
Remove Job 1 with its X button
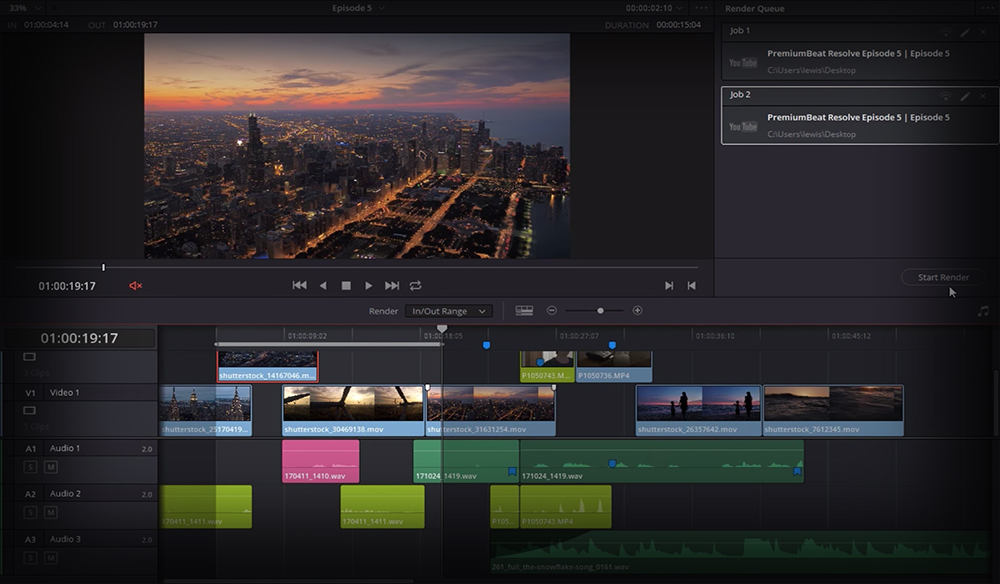point(983,32)
